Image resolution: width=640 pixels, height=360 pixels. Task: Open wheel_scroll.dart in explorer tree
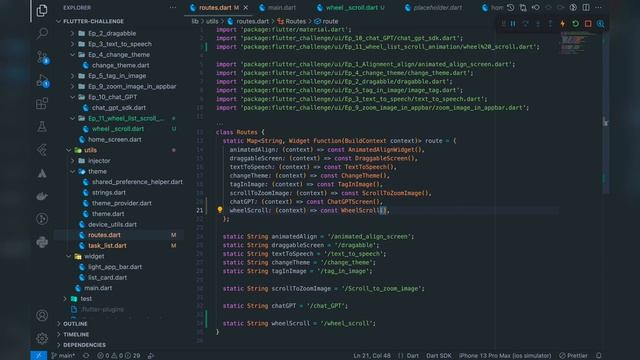(x=118, y=129)
